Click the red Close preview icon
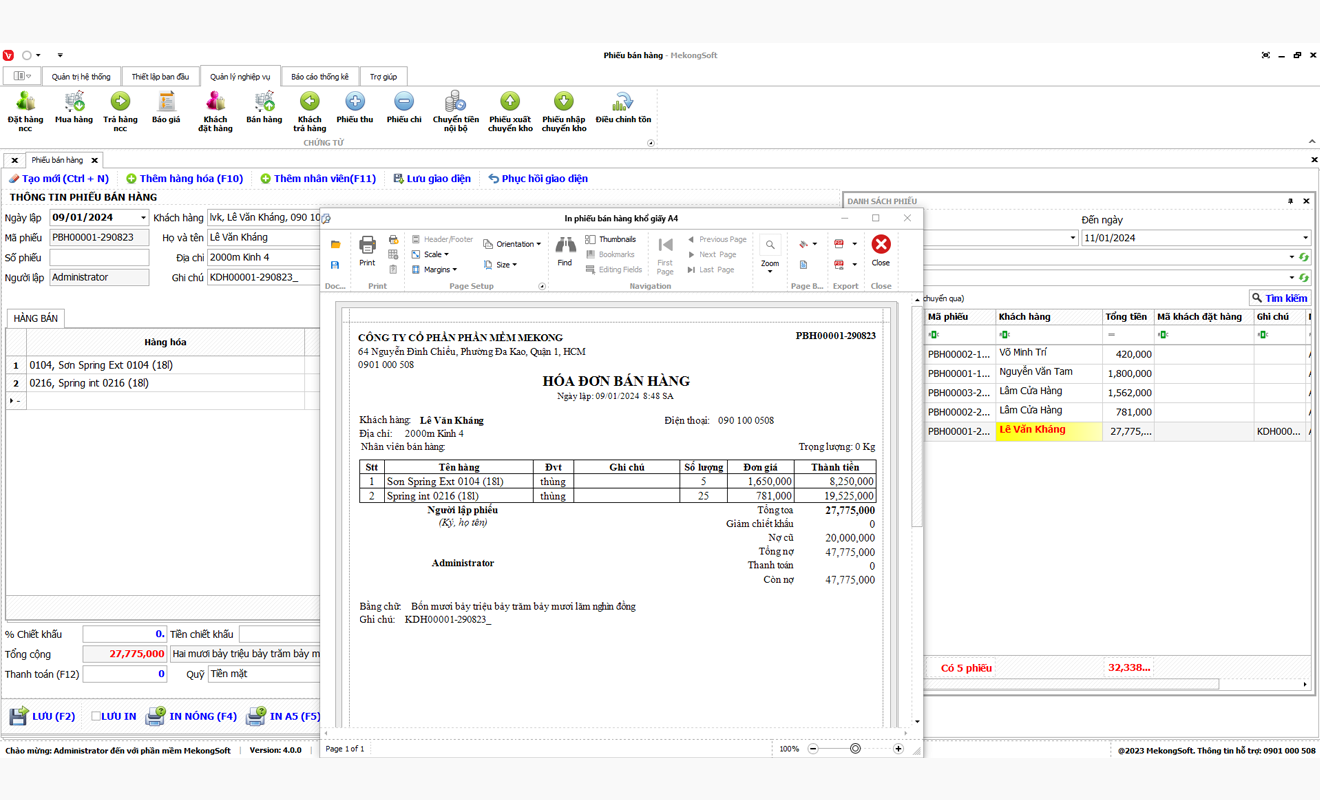 tap(880, 250)
